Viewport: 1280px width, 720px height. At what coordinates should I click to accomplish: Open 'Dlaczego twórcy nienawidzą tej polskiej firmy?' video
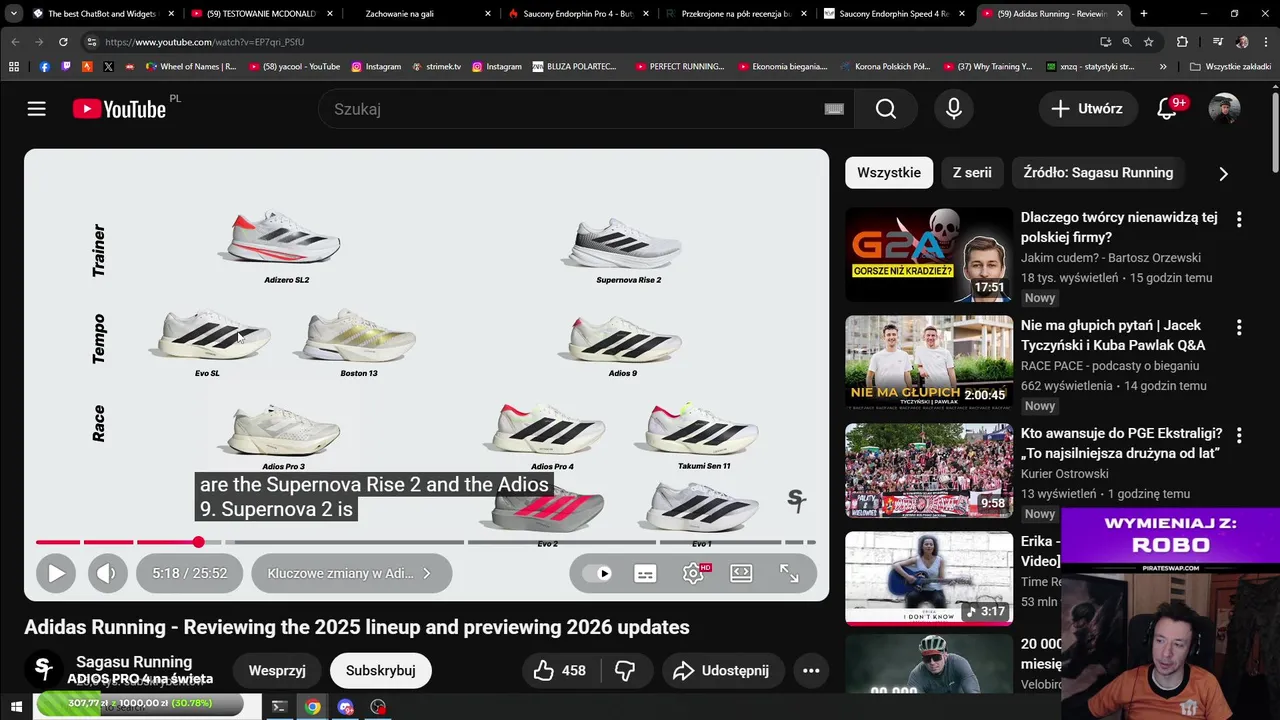click(x=1119, y=227)
